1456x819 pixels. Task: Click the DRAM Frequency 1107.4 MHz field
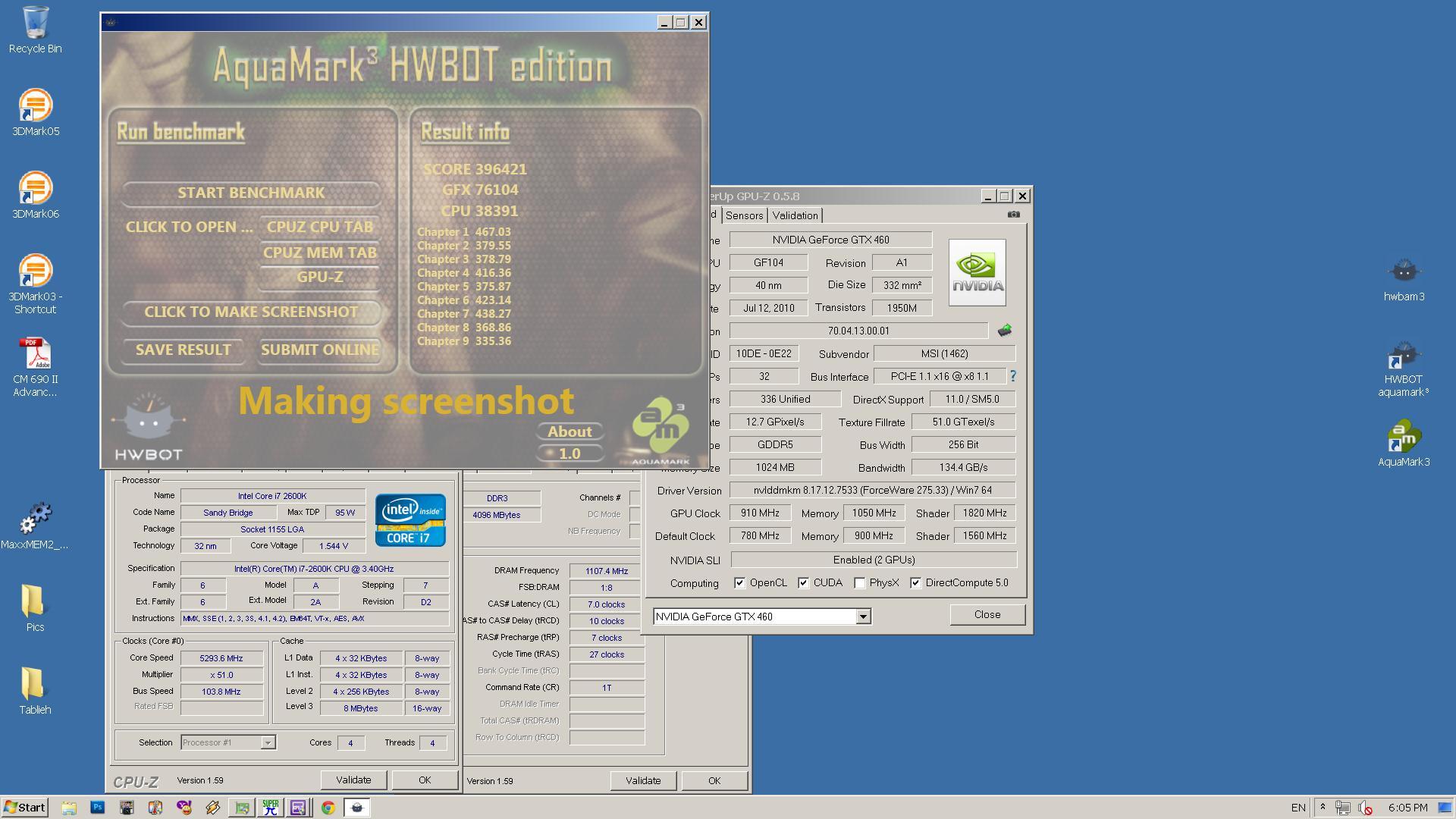(x=607, y=571)
